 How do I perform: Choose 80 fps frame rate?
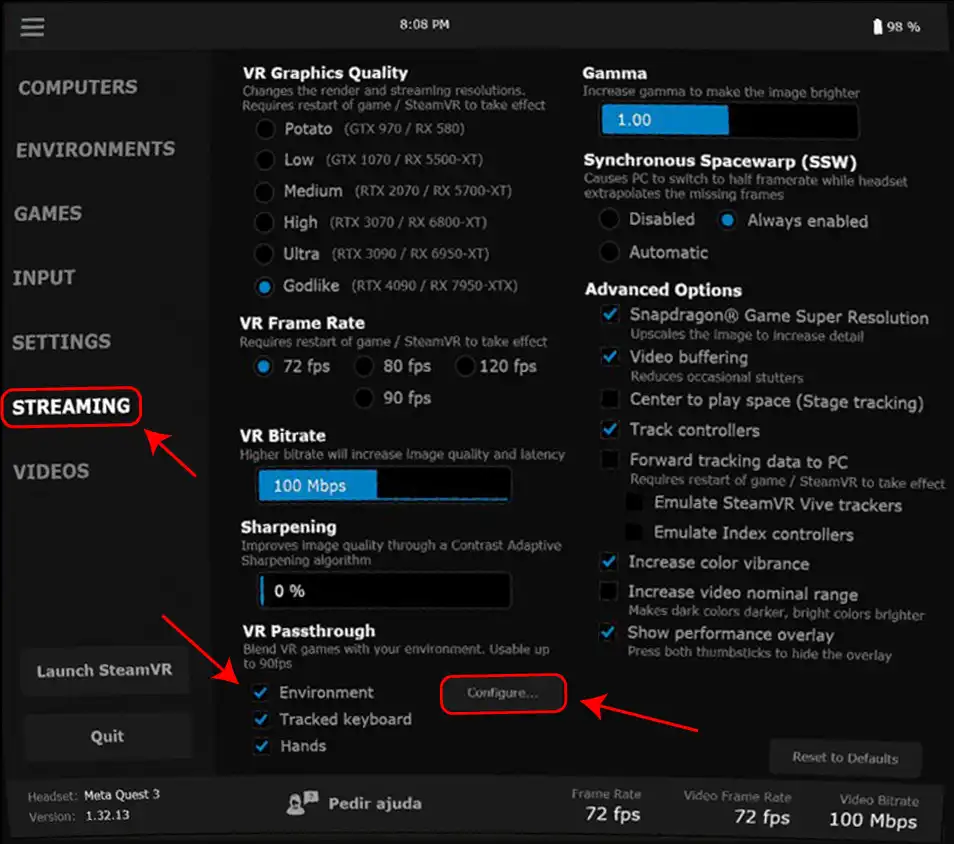tap(364, 366)
